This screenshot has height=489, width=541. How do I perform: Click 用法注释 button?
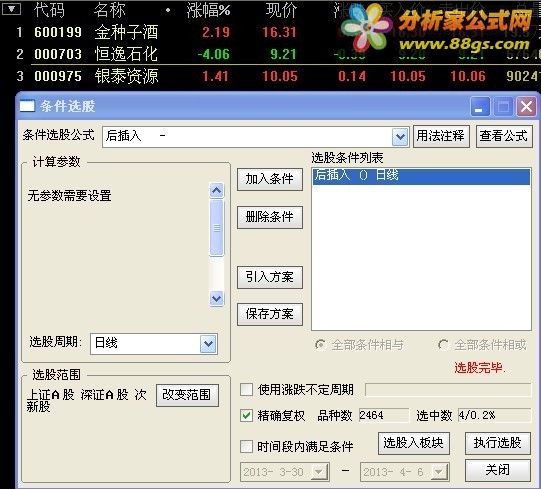click(x=441, y=136)
